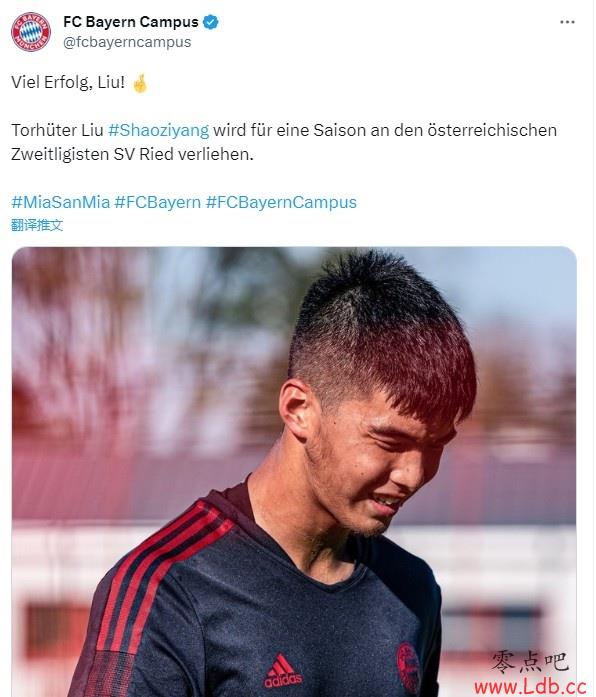Open the attached goalkeeper photo
The image size is (596, 697).
click(x=294, y=472)
